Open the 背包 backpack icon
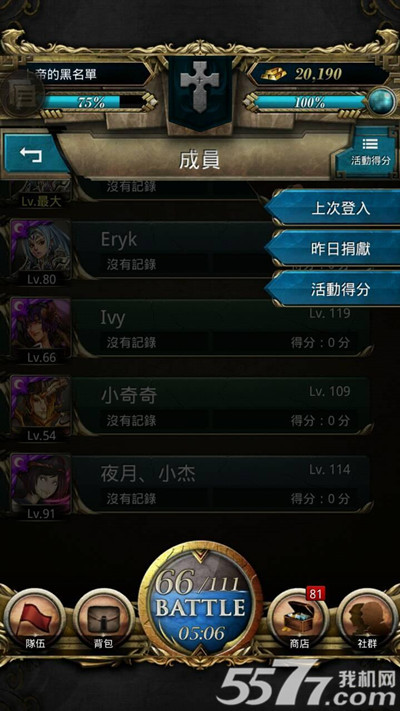Screen dimensions: 400x711 click(104, 619)
